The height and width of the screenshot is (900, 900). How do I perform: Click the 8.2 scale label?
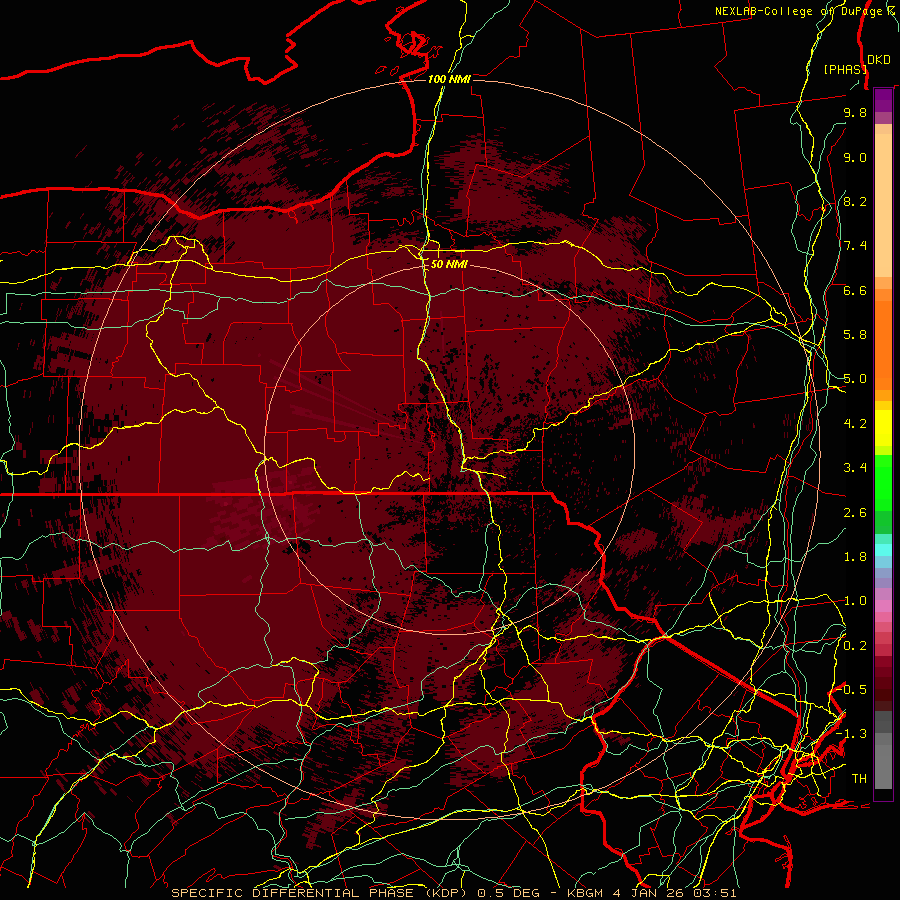point(855,201)
